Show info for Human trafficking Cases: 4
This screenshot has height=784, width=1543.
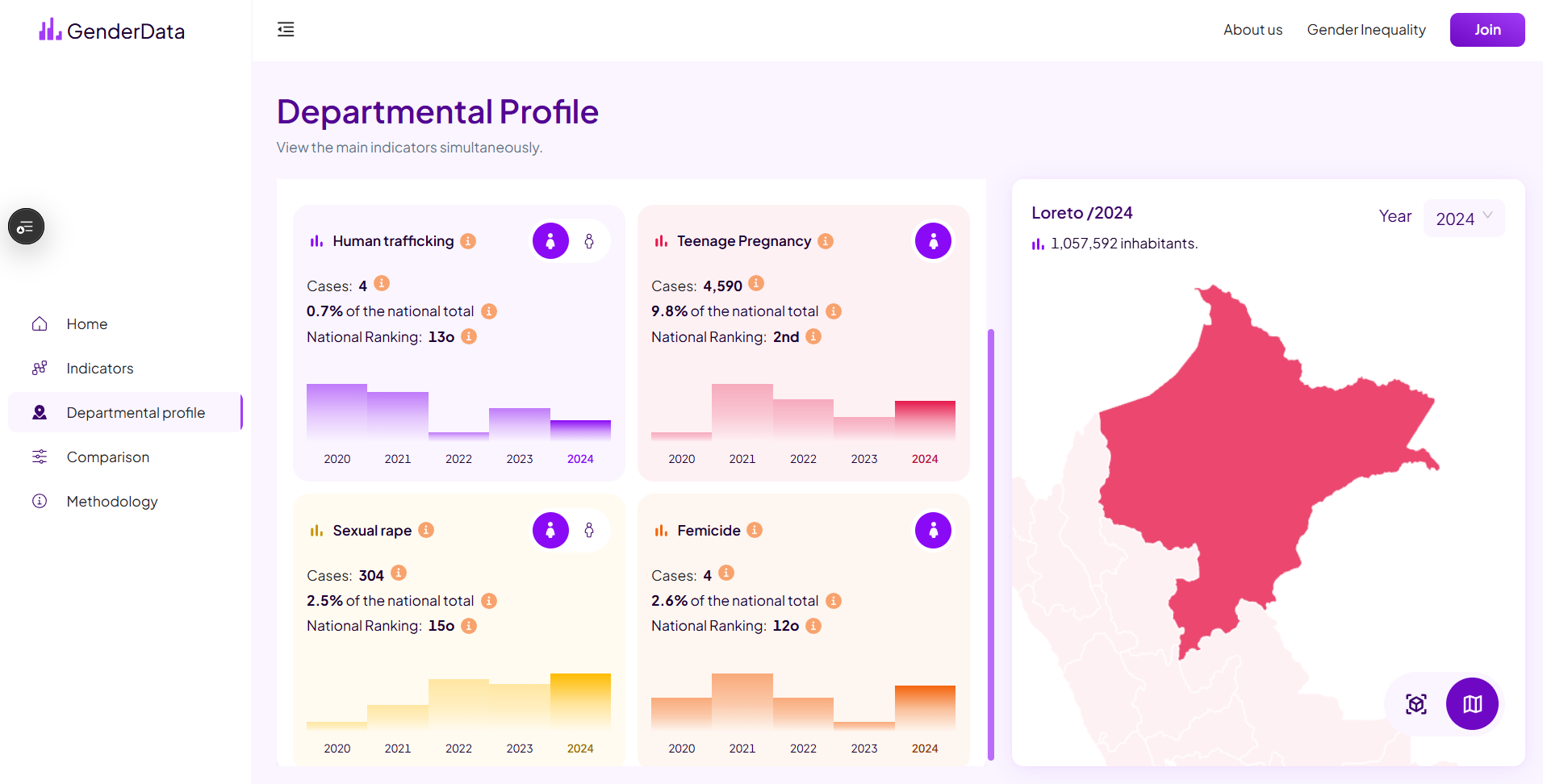[383, 283]
